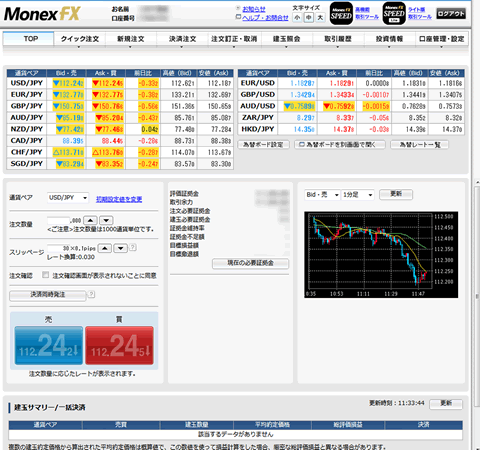Image resolution: width=480 pixels, height=450 pixels.
Task: Select large font size button 大
Action: coord(320,18)
